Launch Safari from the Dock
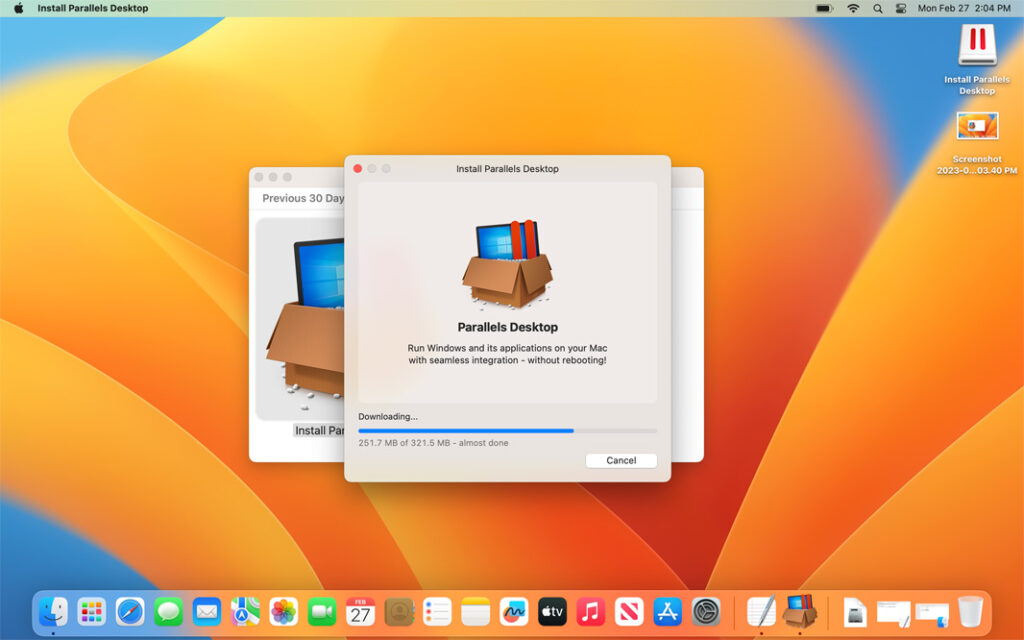The width and height of the screenshot is (1024, 640). [130, 612]
